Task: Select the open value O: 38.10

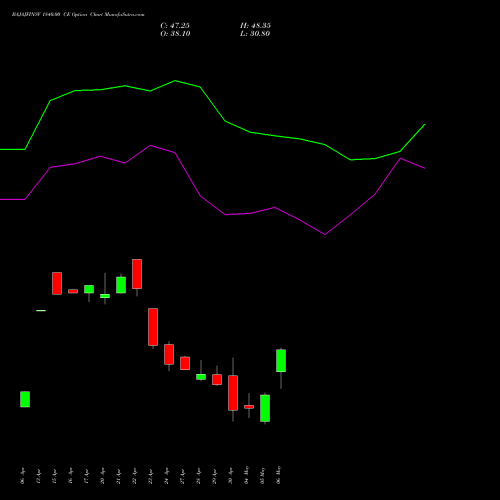Action: [x=175, y=34]
